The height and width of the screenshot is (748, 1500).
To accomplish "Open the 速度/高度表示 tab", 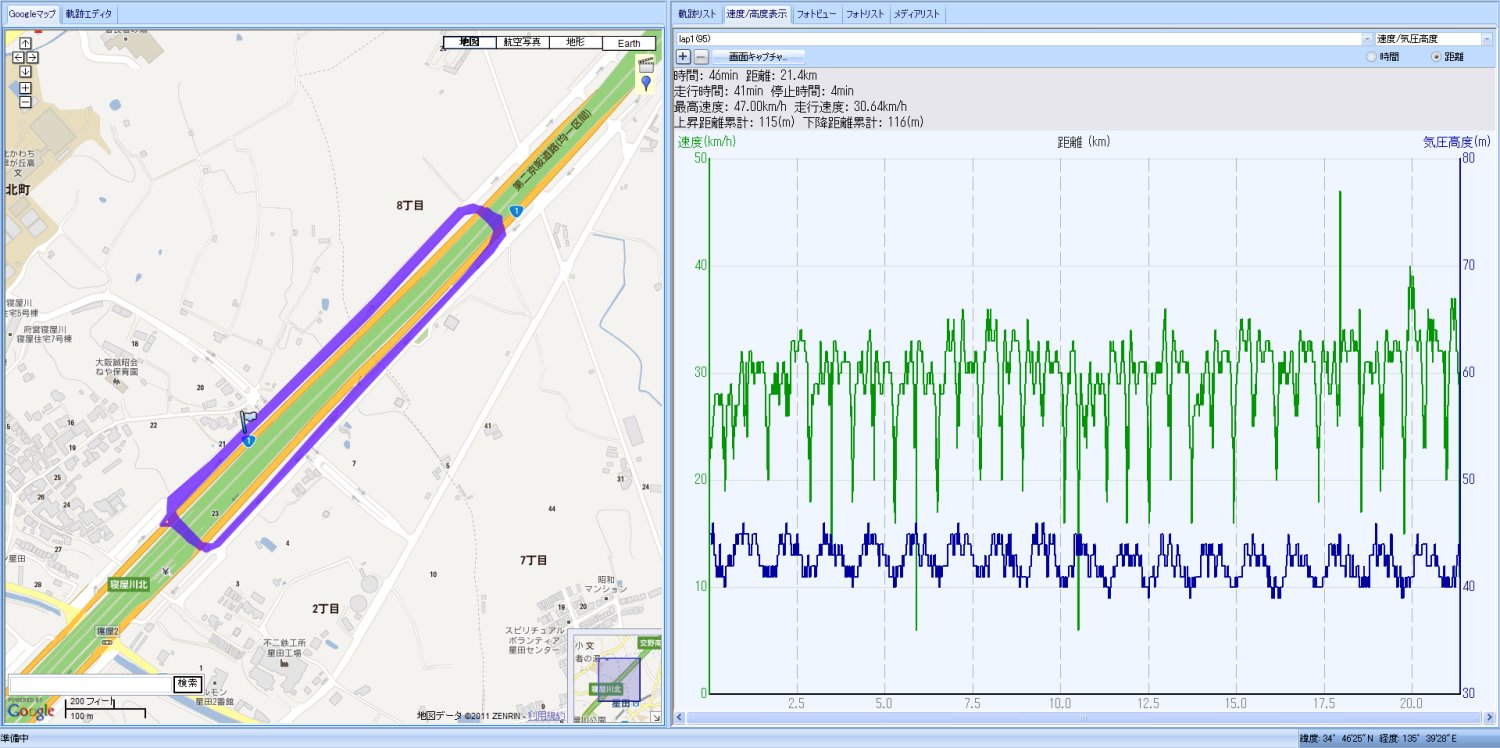I will tap(756, 14).
